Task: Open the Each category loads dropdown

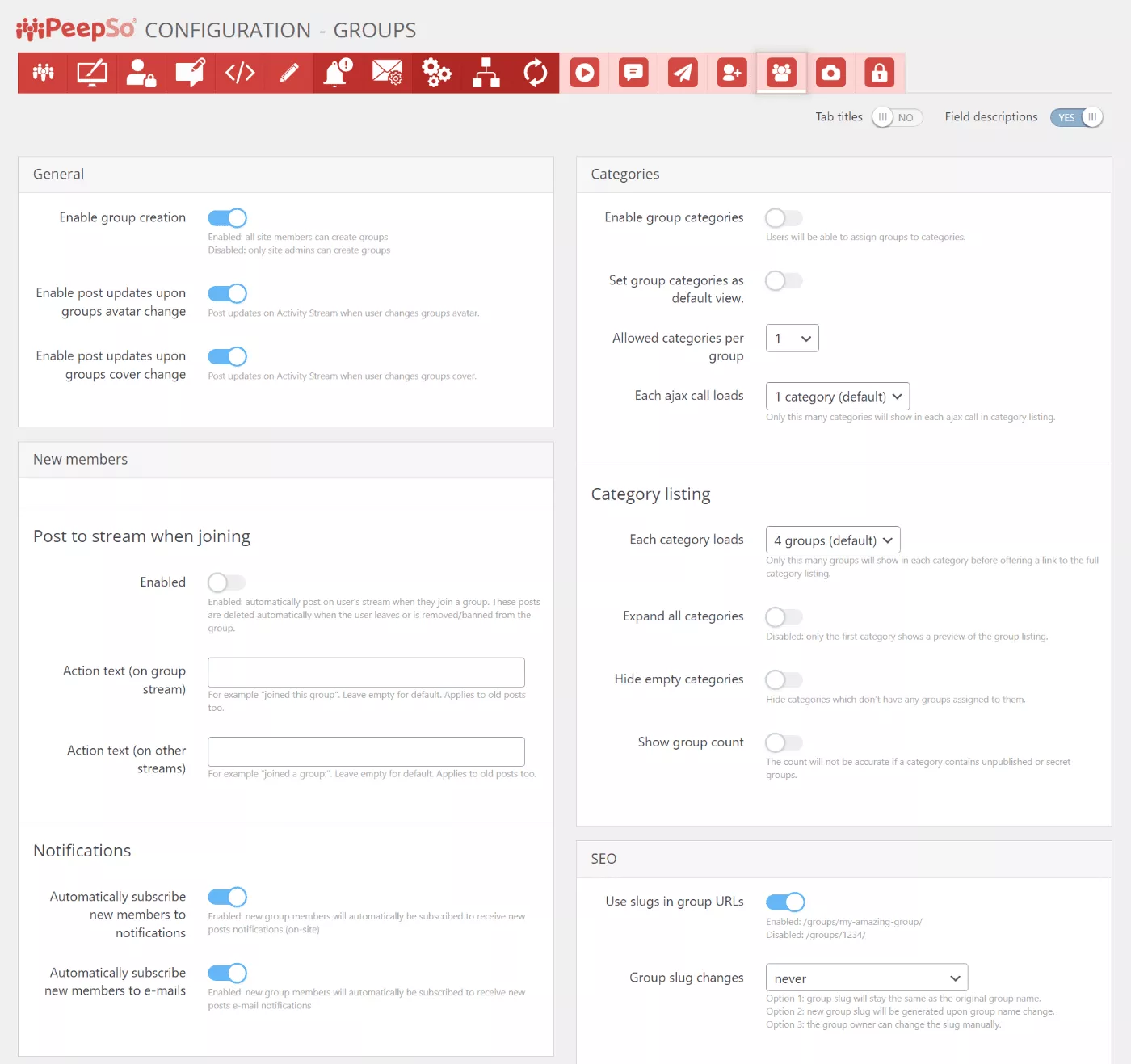Action: coord(833,540)
